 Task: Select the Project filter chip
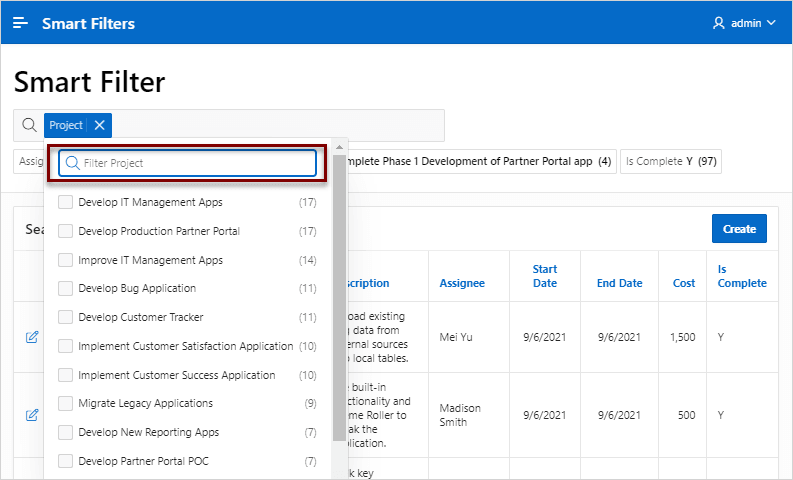click(x=66, y=125)
